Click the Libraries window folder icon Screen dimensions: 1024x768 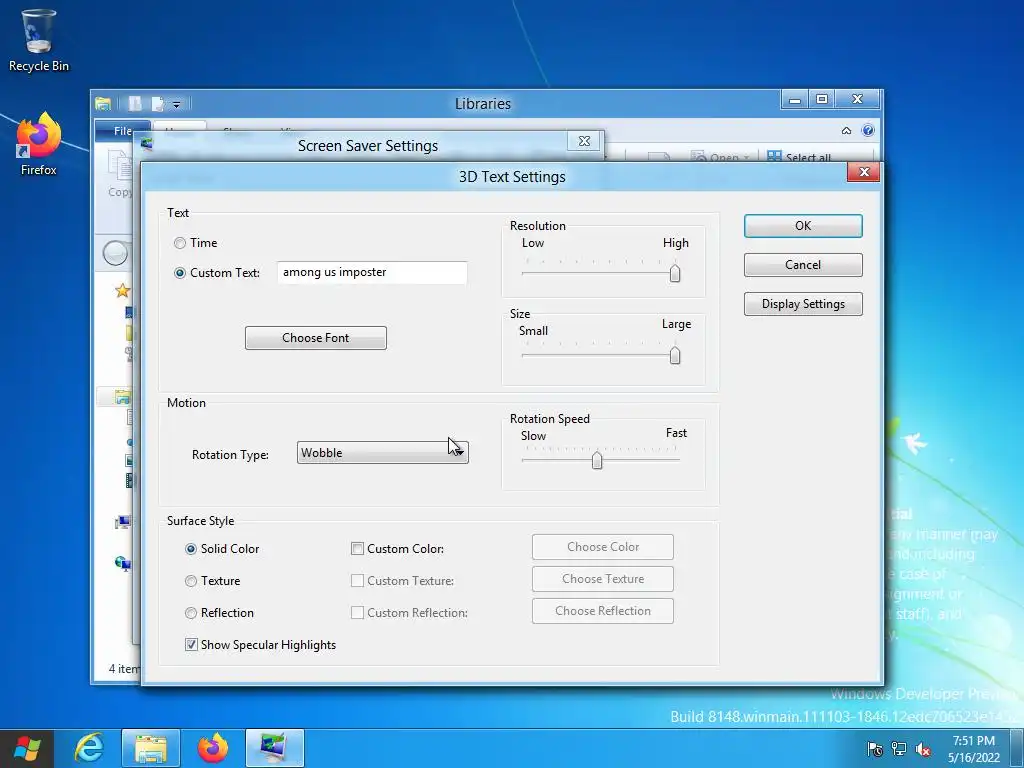103,103
